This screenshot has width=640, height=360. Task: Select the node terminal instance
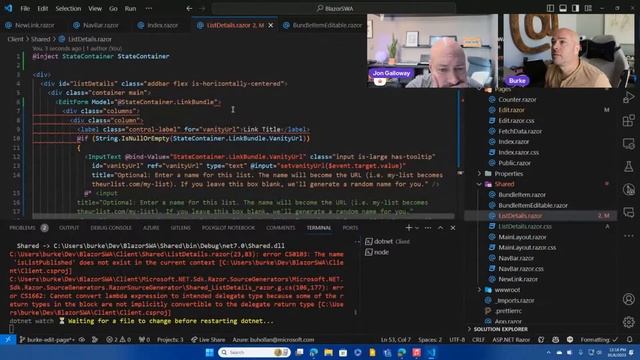tap(377, 252)
